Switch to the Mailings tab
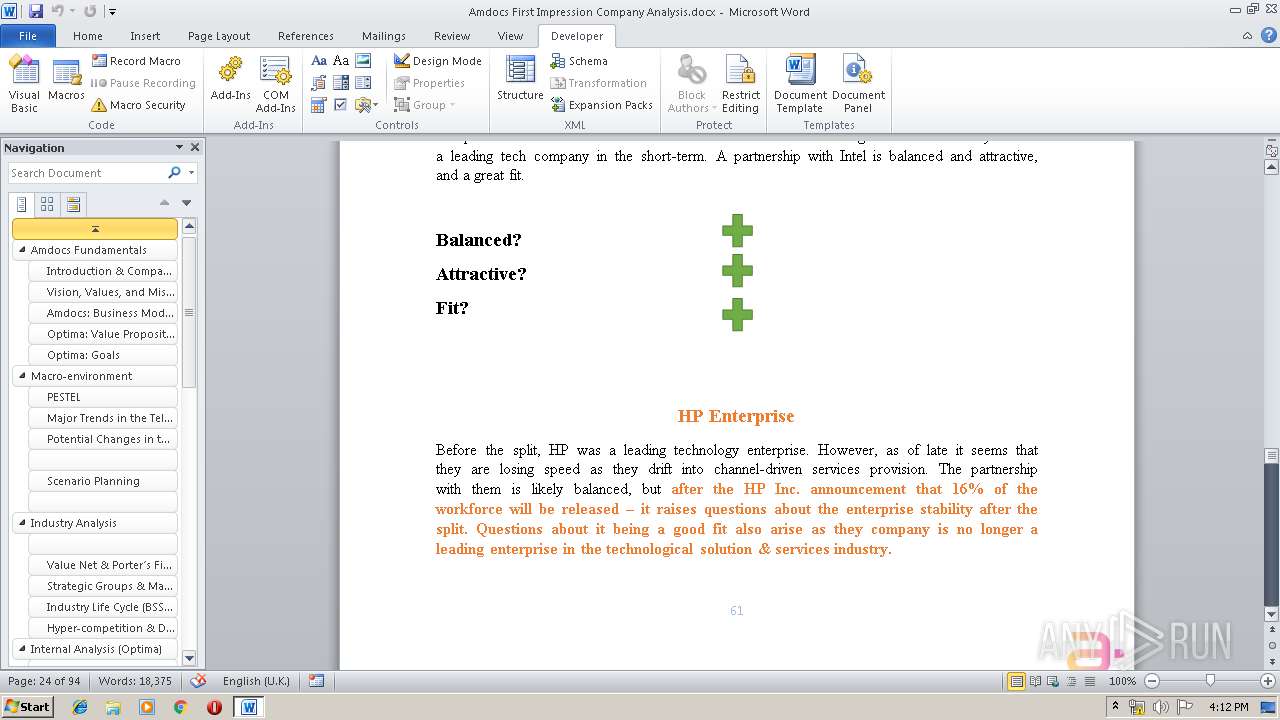Viewport: 1280px width, 720px height. [x=384, y=36]
